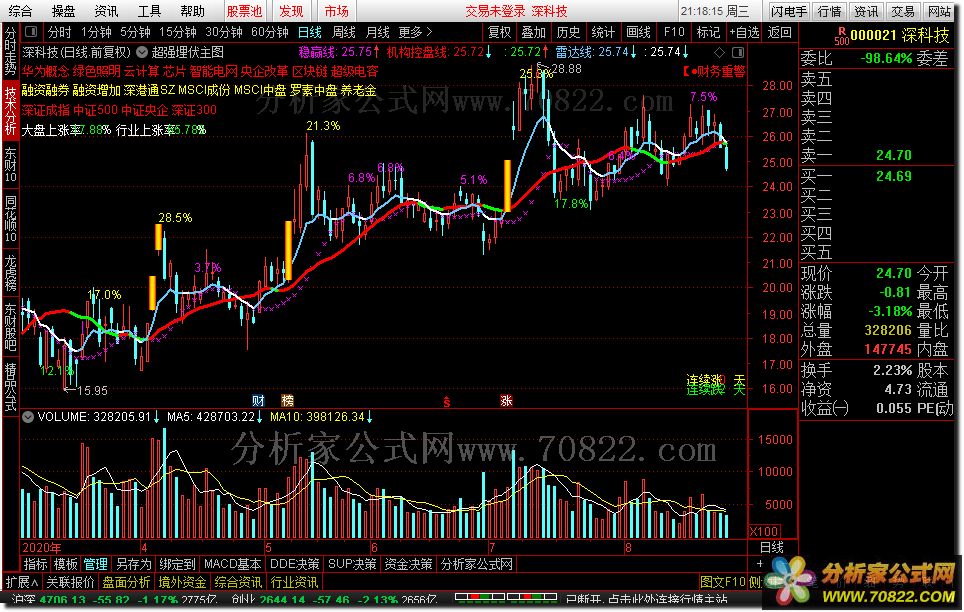Select the 15分钟 period
964x612 pixels.
178,32
